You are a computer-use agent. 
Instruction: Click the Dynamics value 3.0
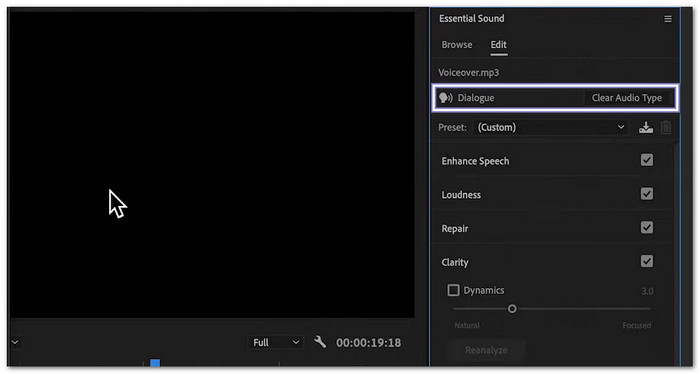point(647,291)
